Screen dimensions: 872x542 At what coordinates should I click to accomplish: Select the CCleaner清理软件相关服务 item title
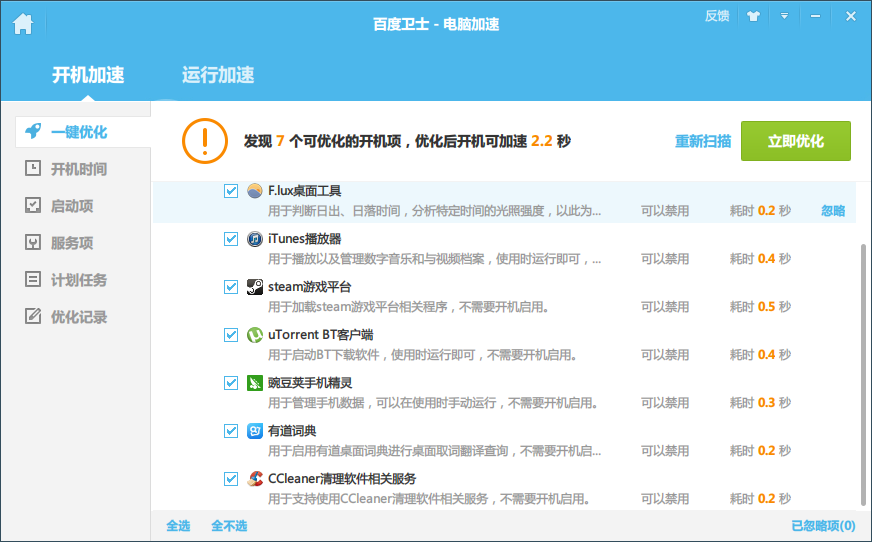(x=342, y=479)
